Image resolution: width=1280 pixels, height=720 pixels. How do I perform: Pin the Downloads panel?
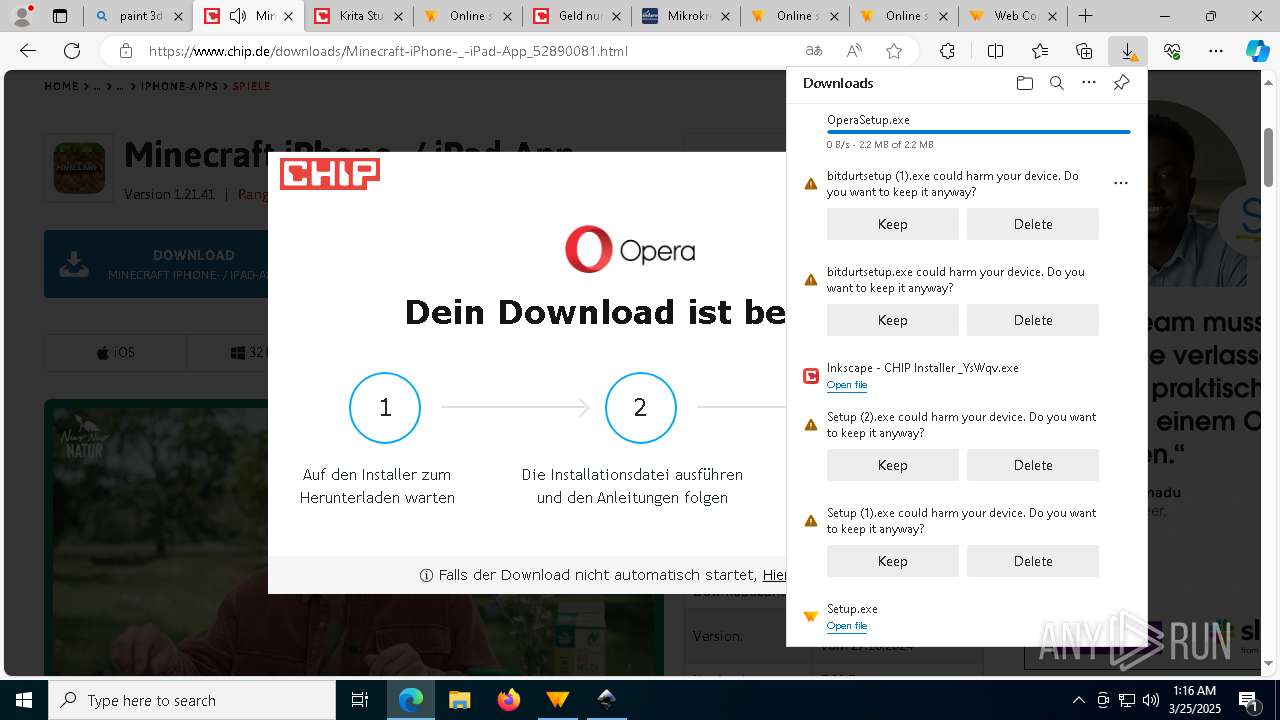1121,83
